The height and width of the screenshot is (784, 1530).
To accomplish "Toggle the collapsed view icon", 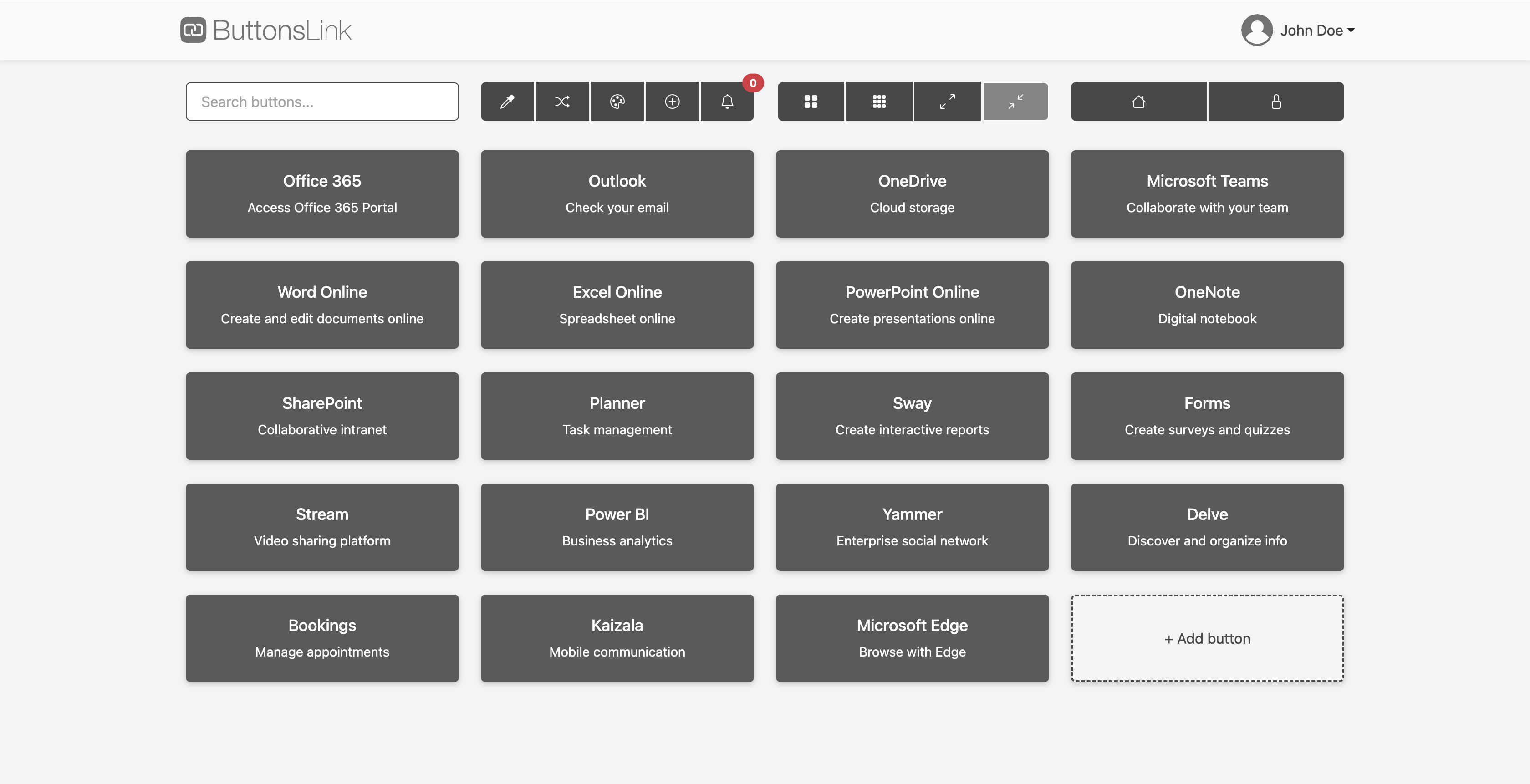I will click(x=1015, y=101).
